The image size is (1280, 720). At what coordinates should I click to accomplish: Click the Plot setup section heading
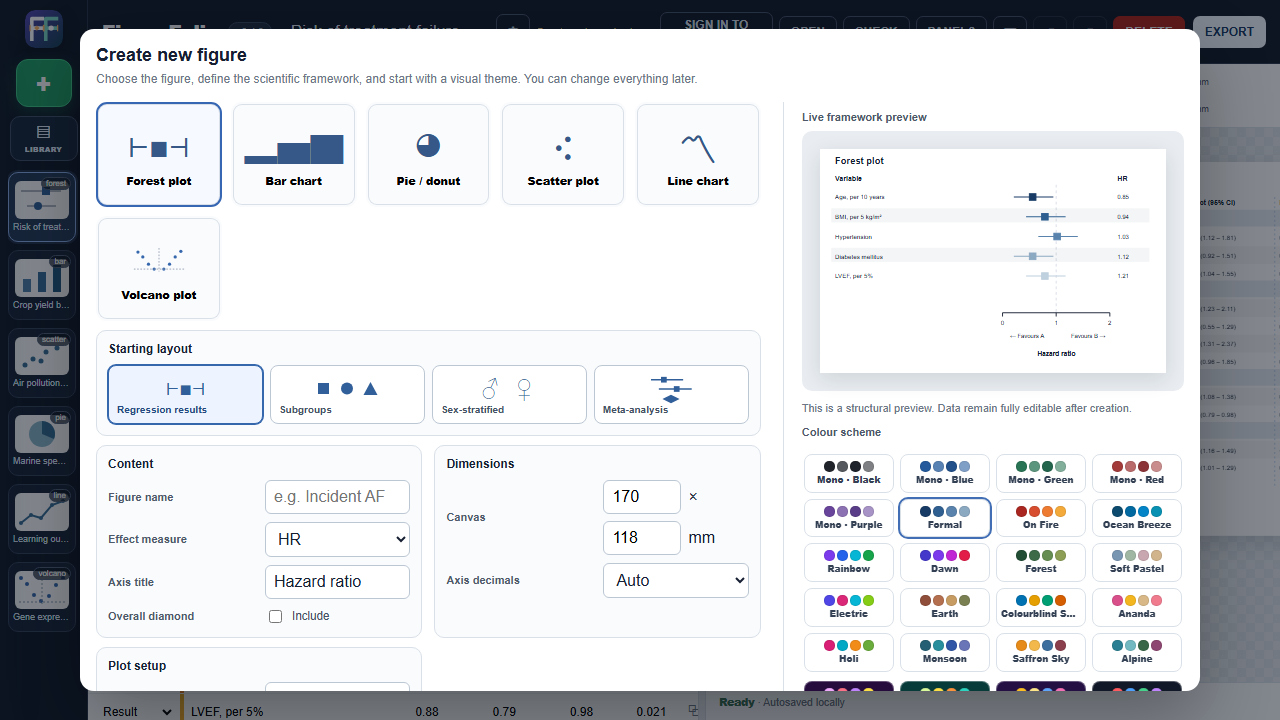(137, 666)
